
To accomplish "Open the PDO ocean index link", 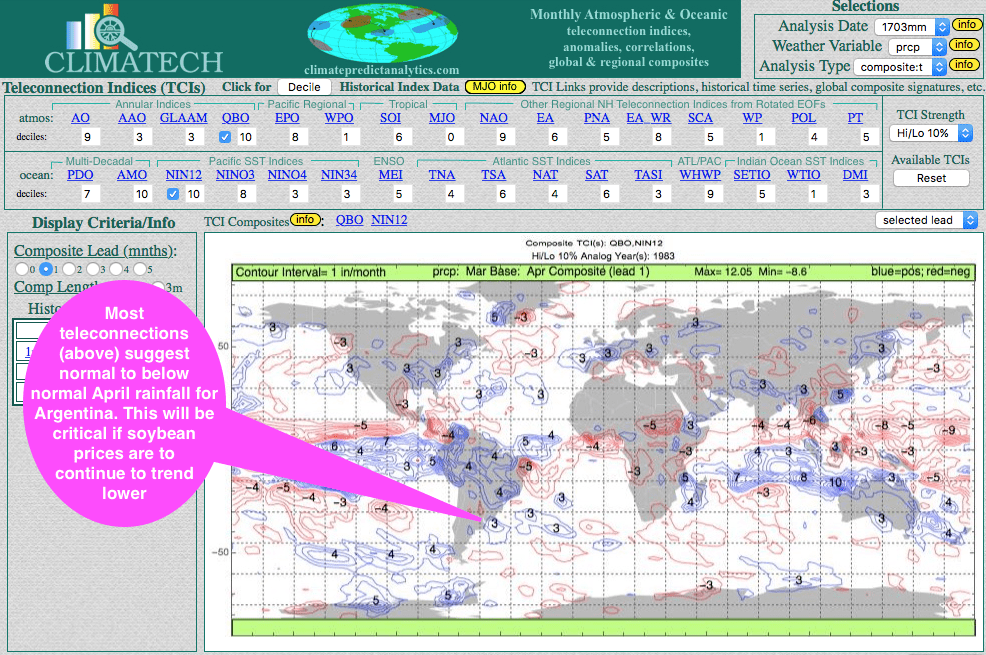I will pos(80,174).
